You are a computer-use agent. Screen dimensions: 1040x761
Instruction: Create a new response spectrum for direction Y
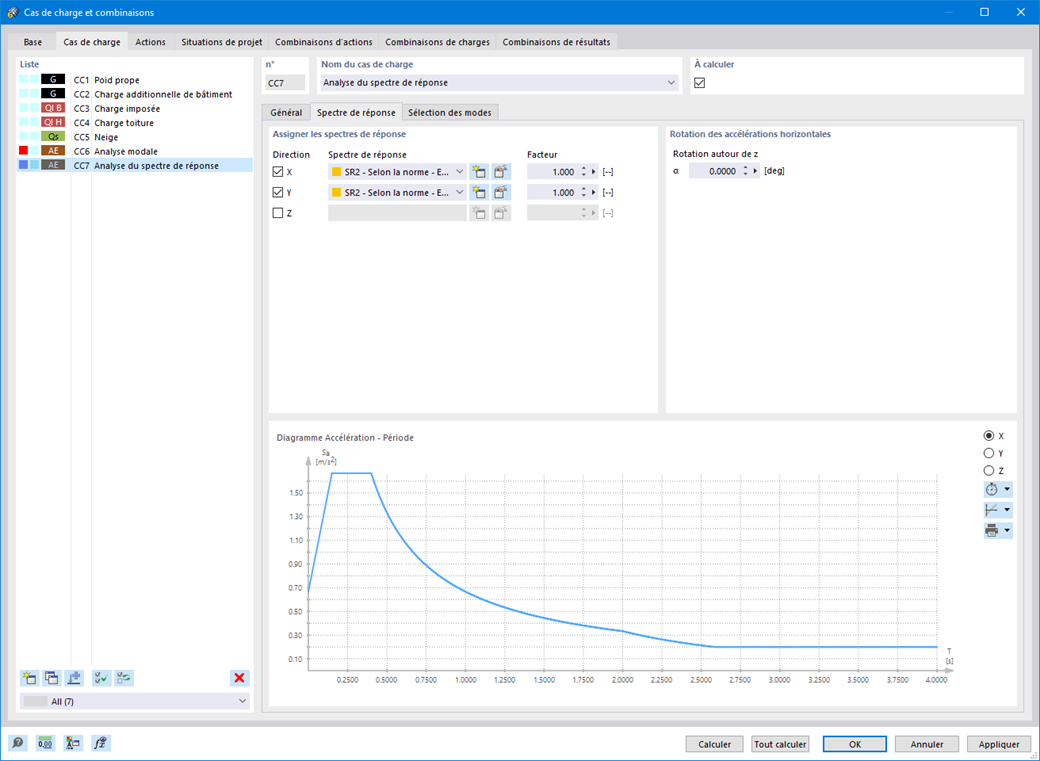tap(479, 192)
